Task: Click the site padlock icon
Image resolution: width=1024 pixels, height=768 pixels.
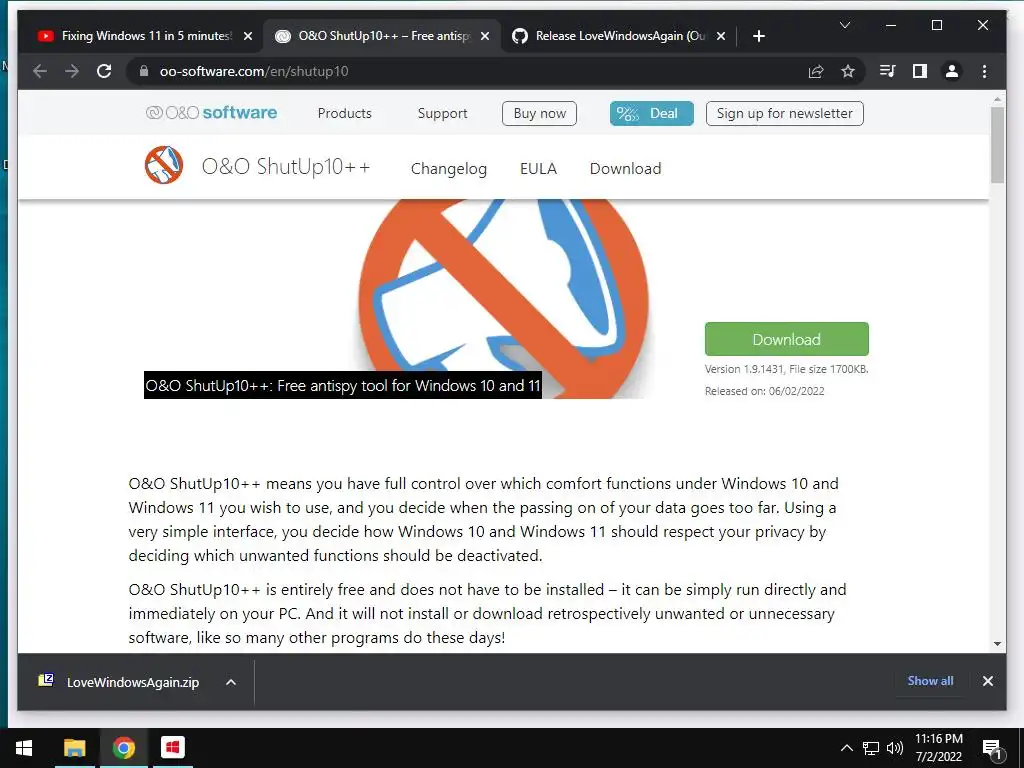Action: tap(144, 71)
